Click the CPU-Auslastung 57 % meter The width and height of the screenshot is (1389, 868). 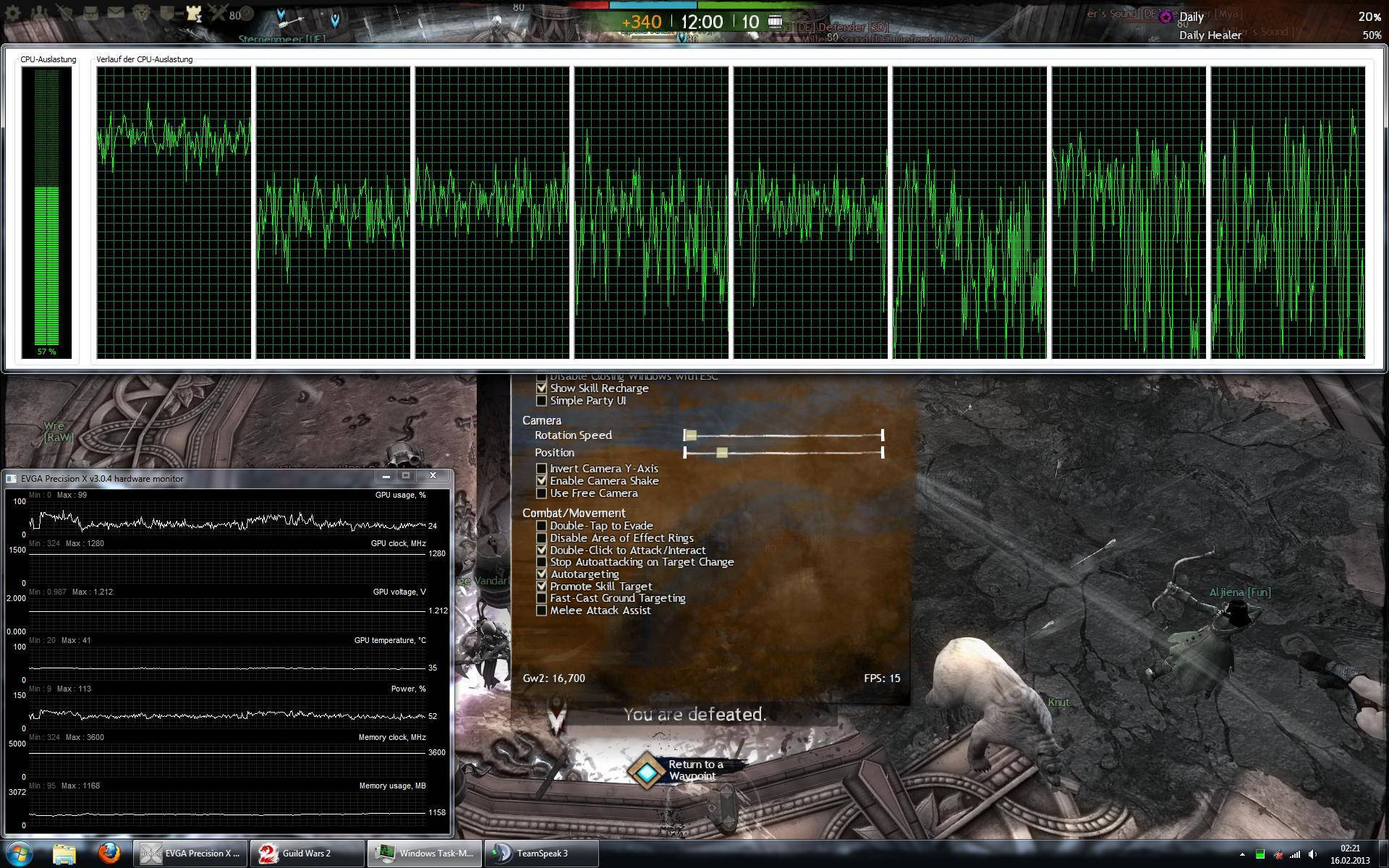47,212
